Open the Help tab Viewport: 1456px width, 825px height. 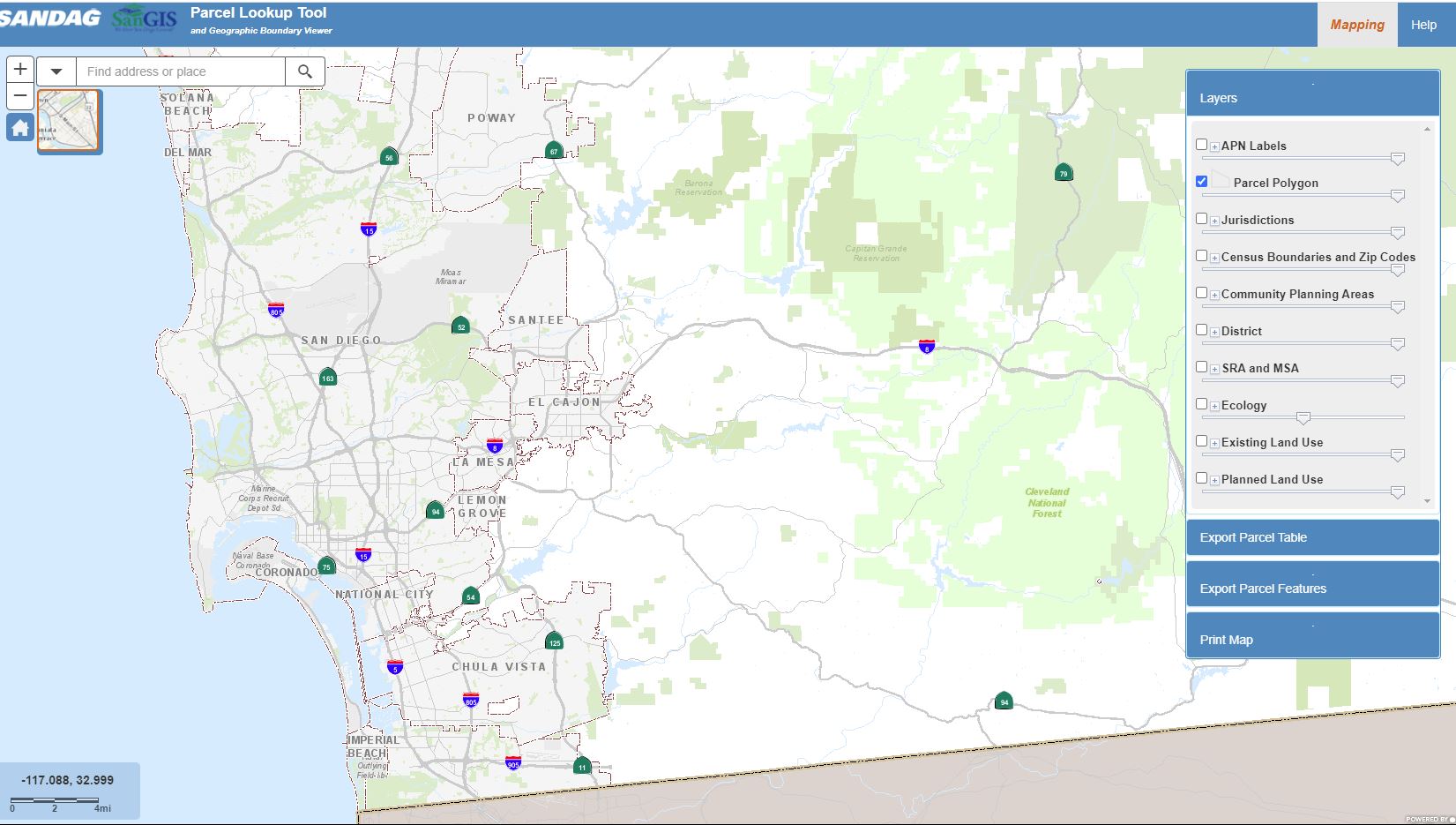[x=1423, y=25]
